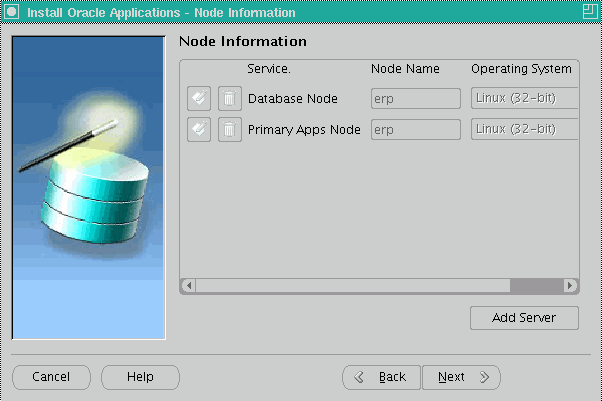
Task: Click the Primary Apps Node name field
Action: point(416,129)
